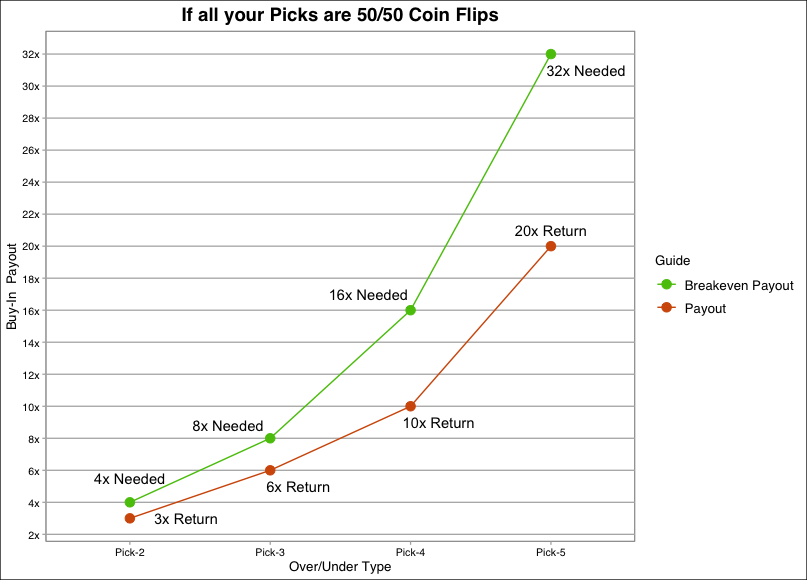The image size is (807, 580).
Task: Select the orange Pick-2 point at 3x
Action: [130, 518]
